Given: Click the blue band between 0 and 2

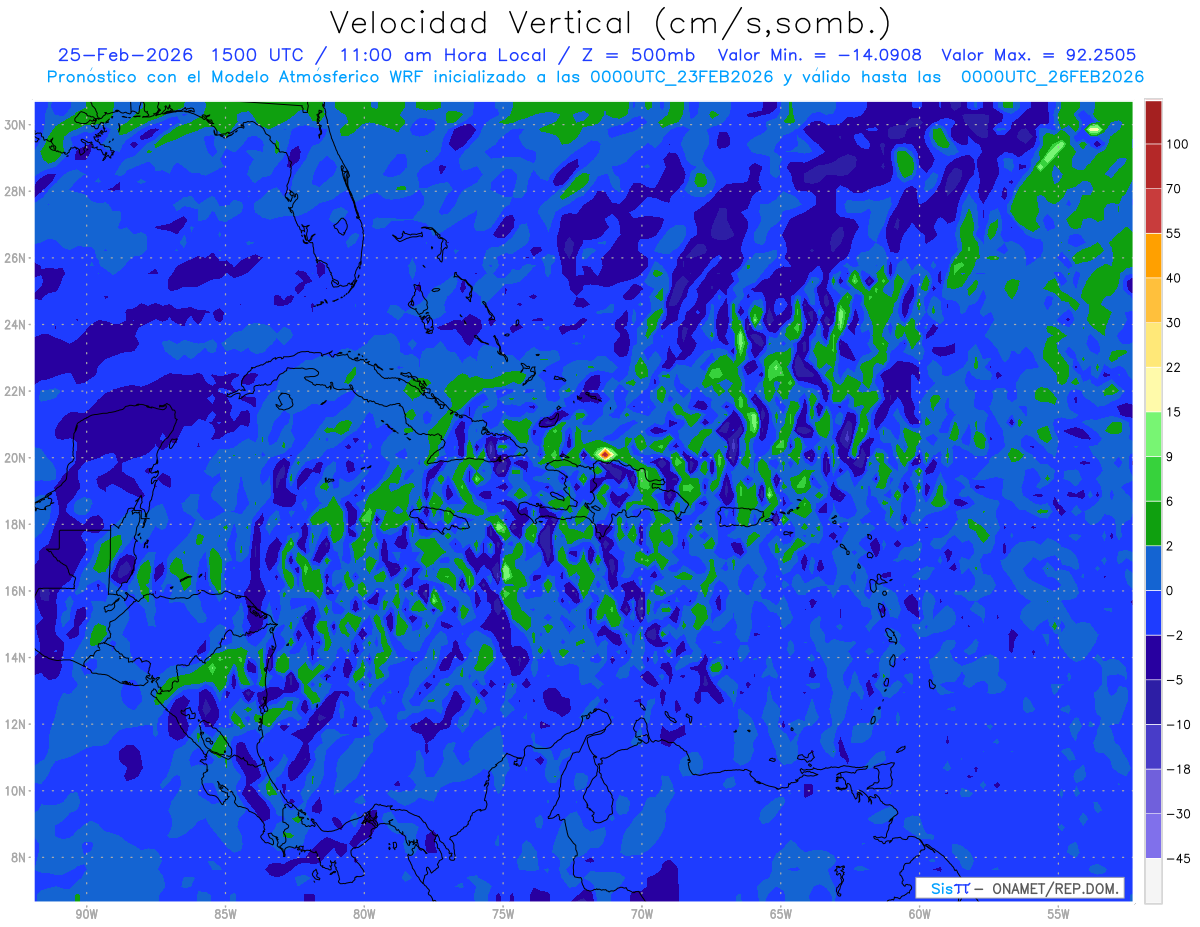Looking at the screenshot, I should click(x=1153, y=568).
